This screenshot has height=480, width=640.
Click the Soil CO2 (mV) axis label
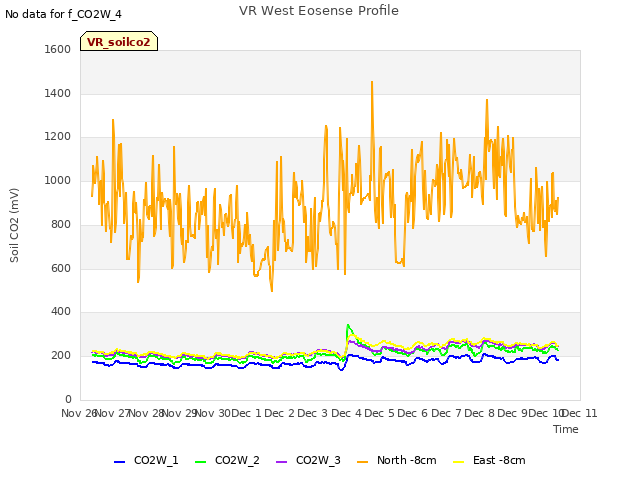click(14, 225)
